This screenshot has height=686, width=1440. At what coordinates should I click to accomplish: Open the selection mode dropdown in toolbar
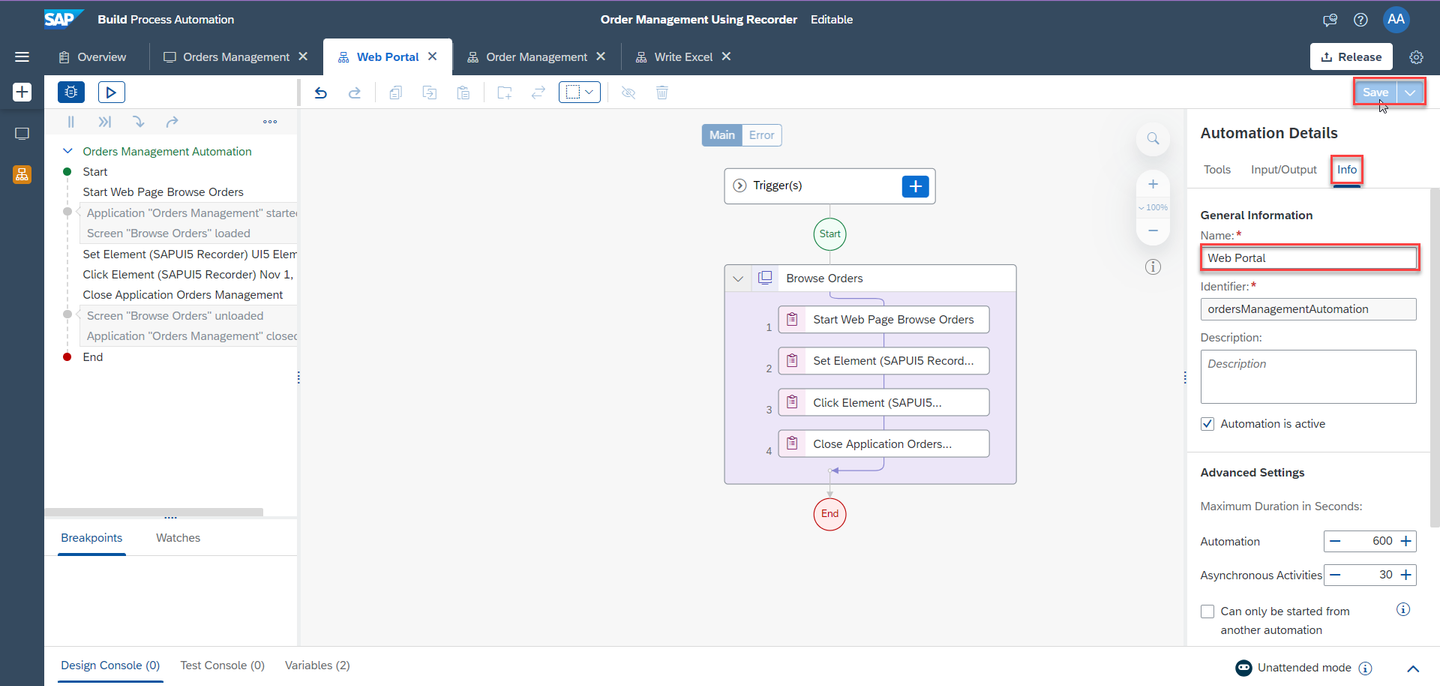(580, 92)
